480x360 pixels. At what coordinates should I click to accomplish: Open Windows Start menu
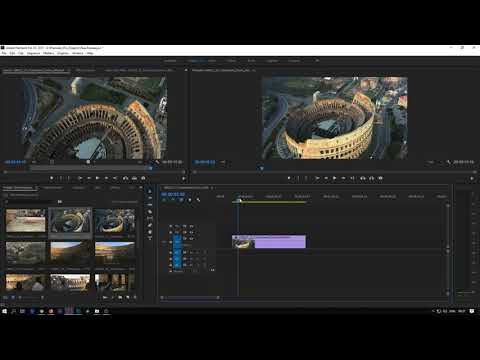(4, 311)
